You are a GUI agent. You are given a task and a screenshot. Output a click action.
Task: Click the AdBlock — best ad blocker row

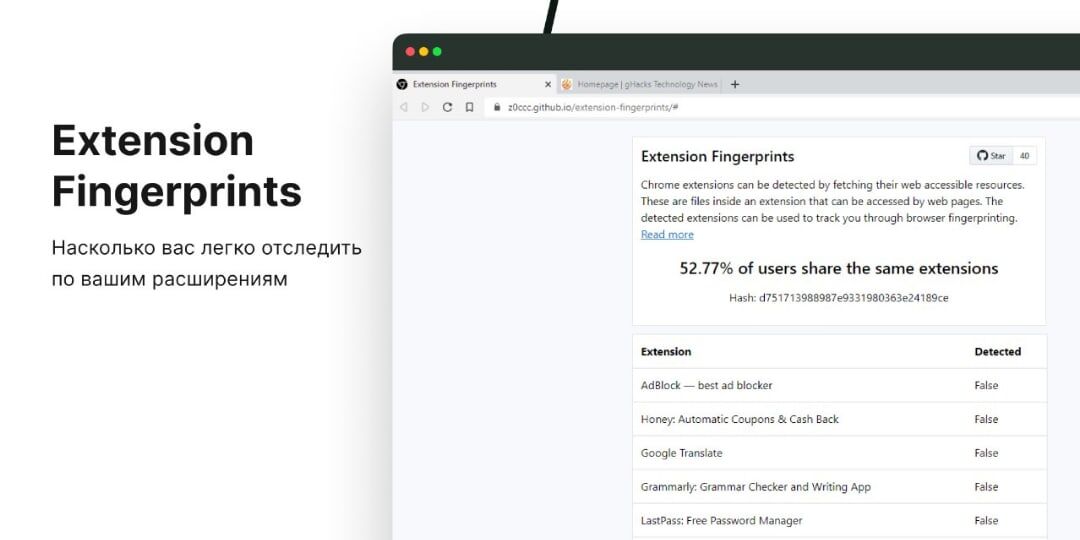[840, 386]
